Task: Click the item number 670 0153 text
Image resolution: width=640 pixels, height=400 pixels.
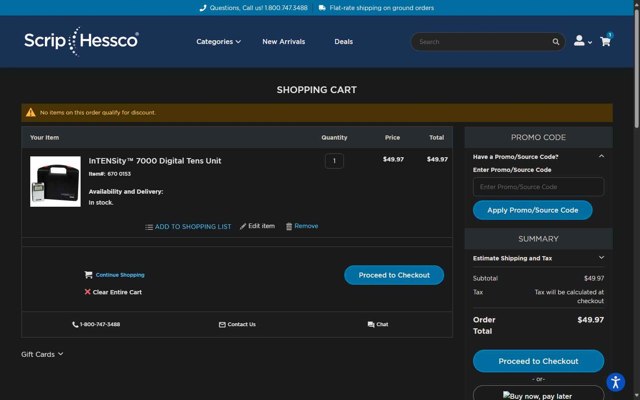Action: tap(119, 174)
